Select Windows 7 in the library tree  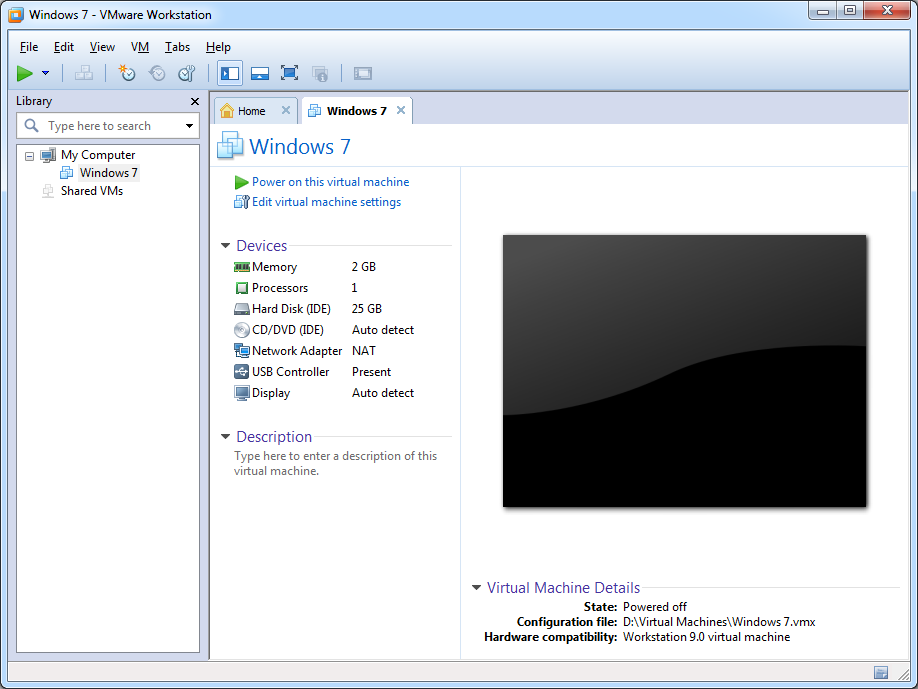108,173
